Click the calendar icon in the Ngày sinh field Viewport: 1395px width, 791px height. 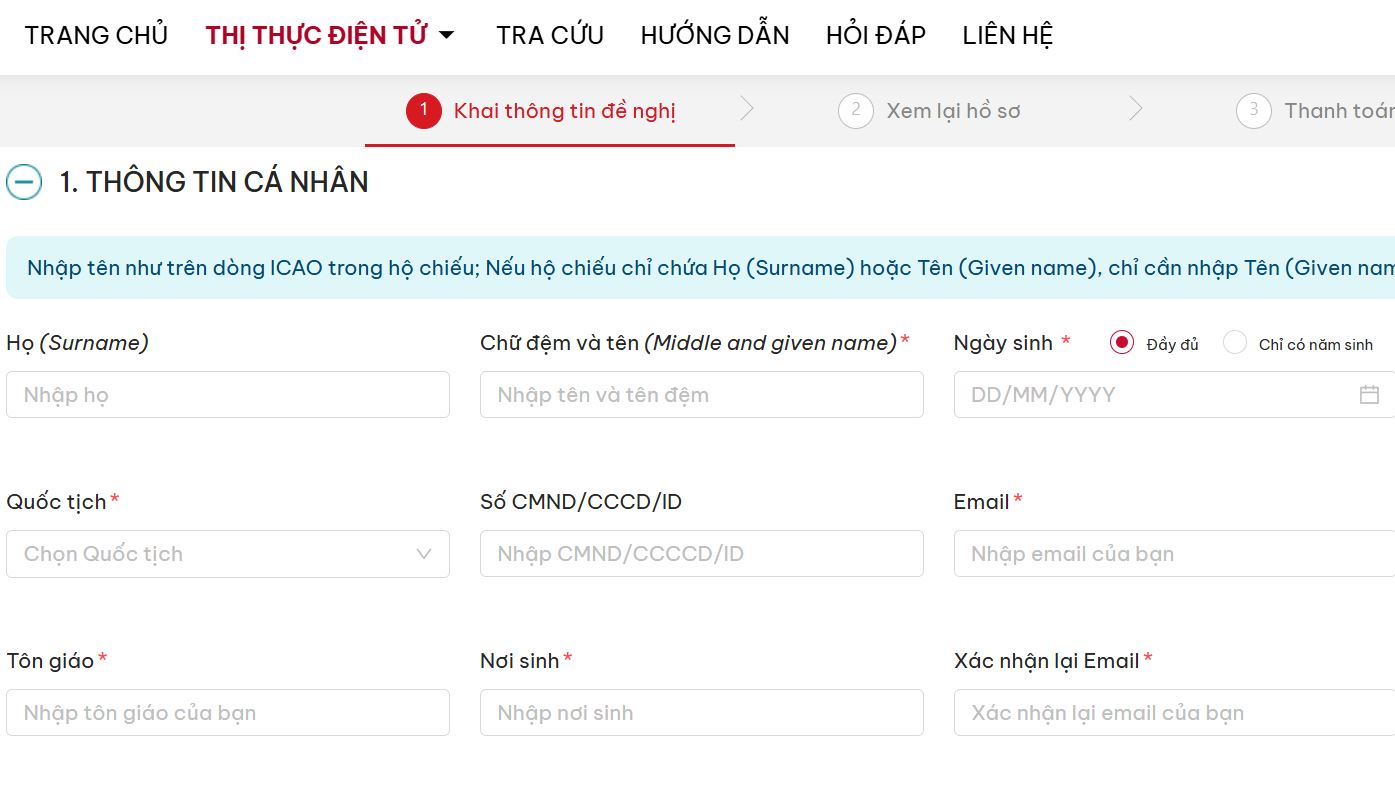1369,394
